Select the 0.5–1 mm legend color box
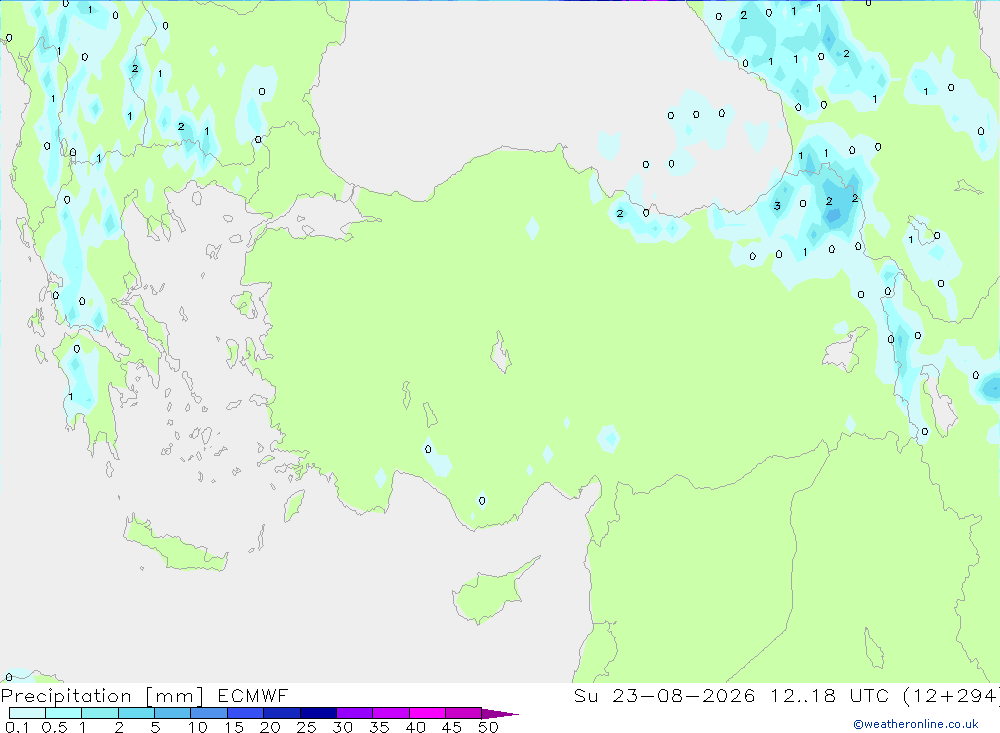This screenshot has width=1000, height=733. point(64,713)
